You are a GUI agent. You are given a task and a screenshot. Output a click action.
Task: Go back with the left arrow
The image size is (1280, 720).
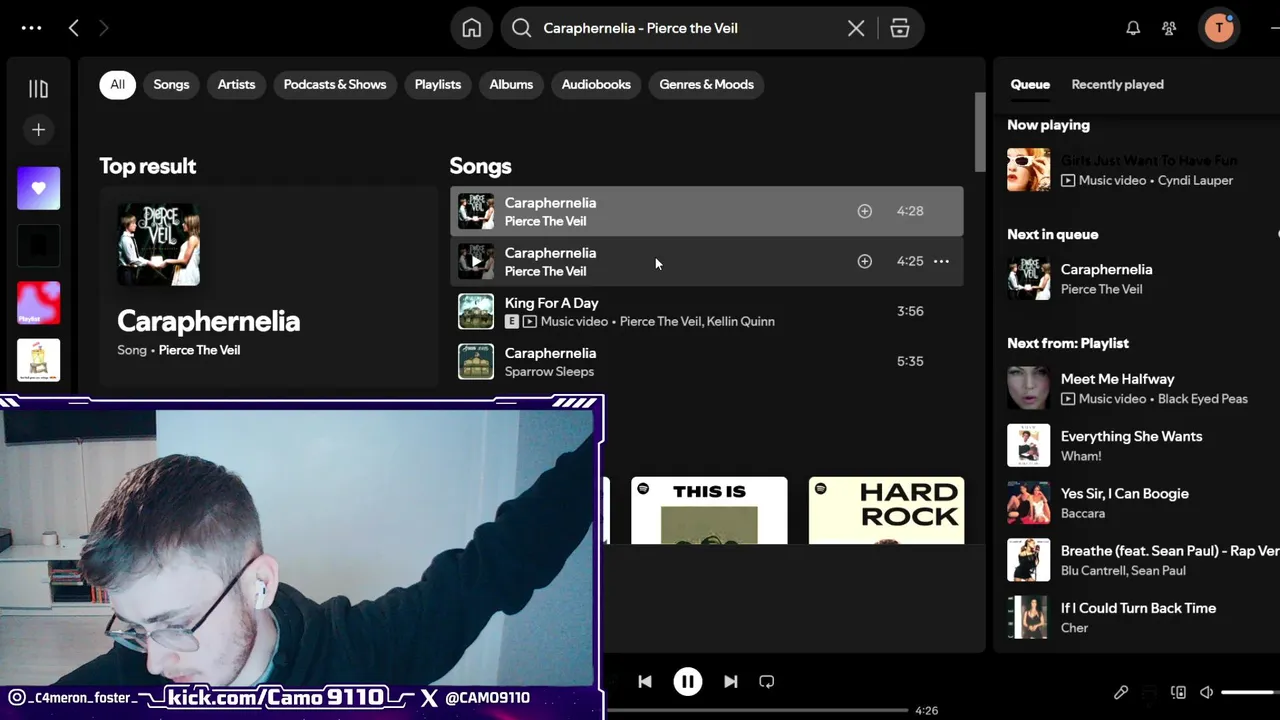pos(73,28)
